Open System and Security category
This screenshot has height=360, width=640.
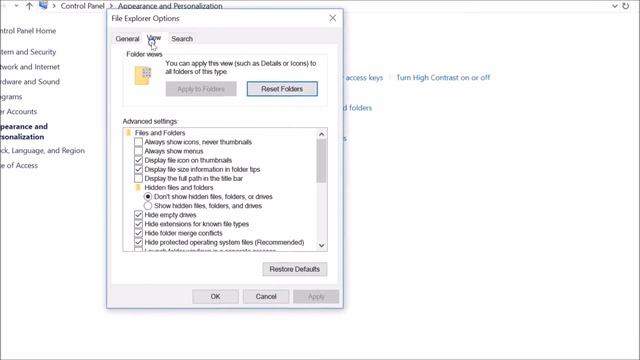coord(28,52)
